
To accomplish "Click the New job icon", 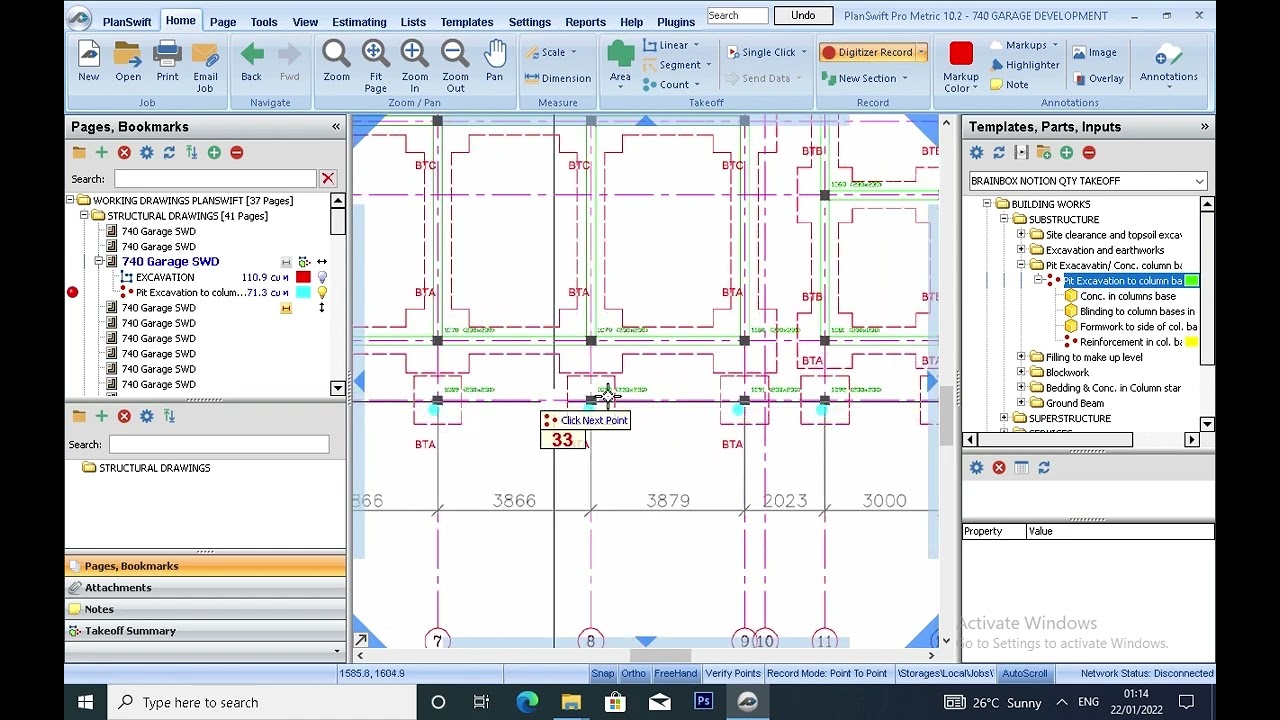I will click(x=88, y=60).
